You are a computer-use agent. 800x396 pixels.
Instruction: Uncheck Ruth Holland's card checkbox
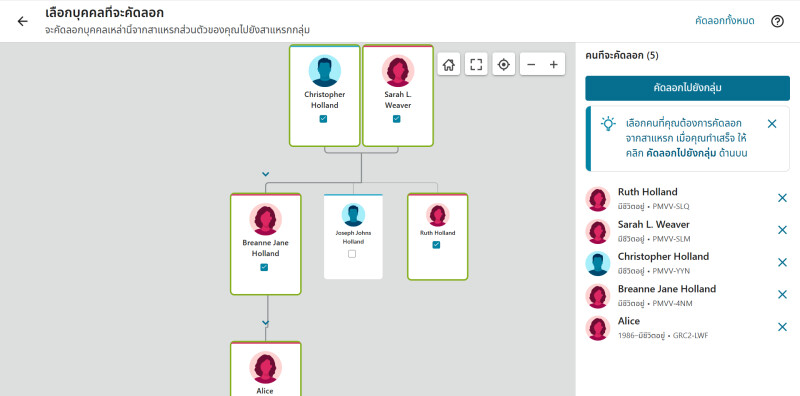pos(436,245)
